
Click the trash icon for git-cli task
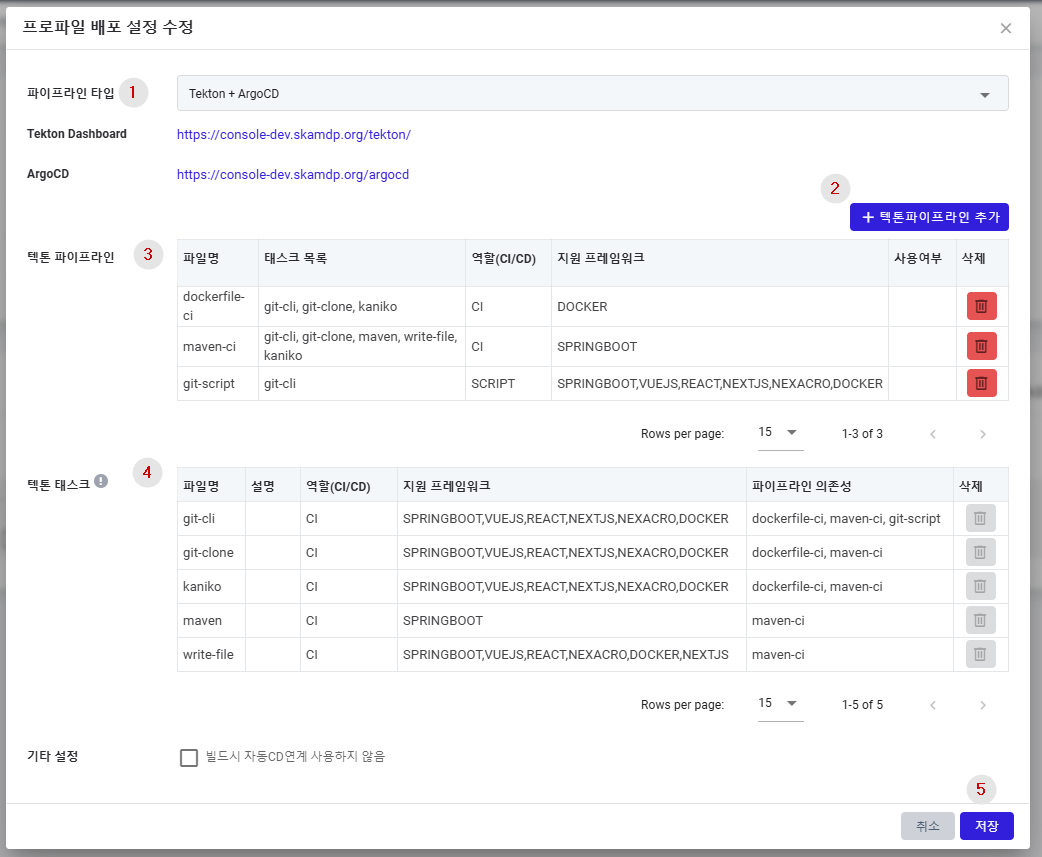click(x=980, y=518)
